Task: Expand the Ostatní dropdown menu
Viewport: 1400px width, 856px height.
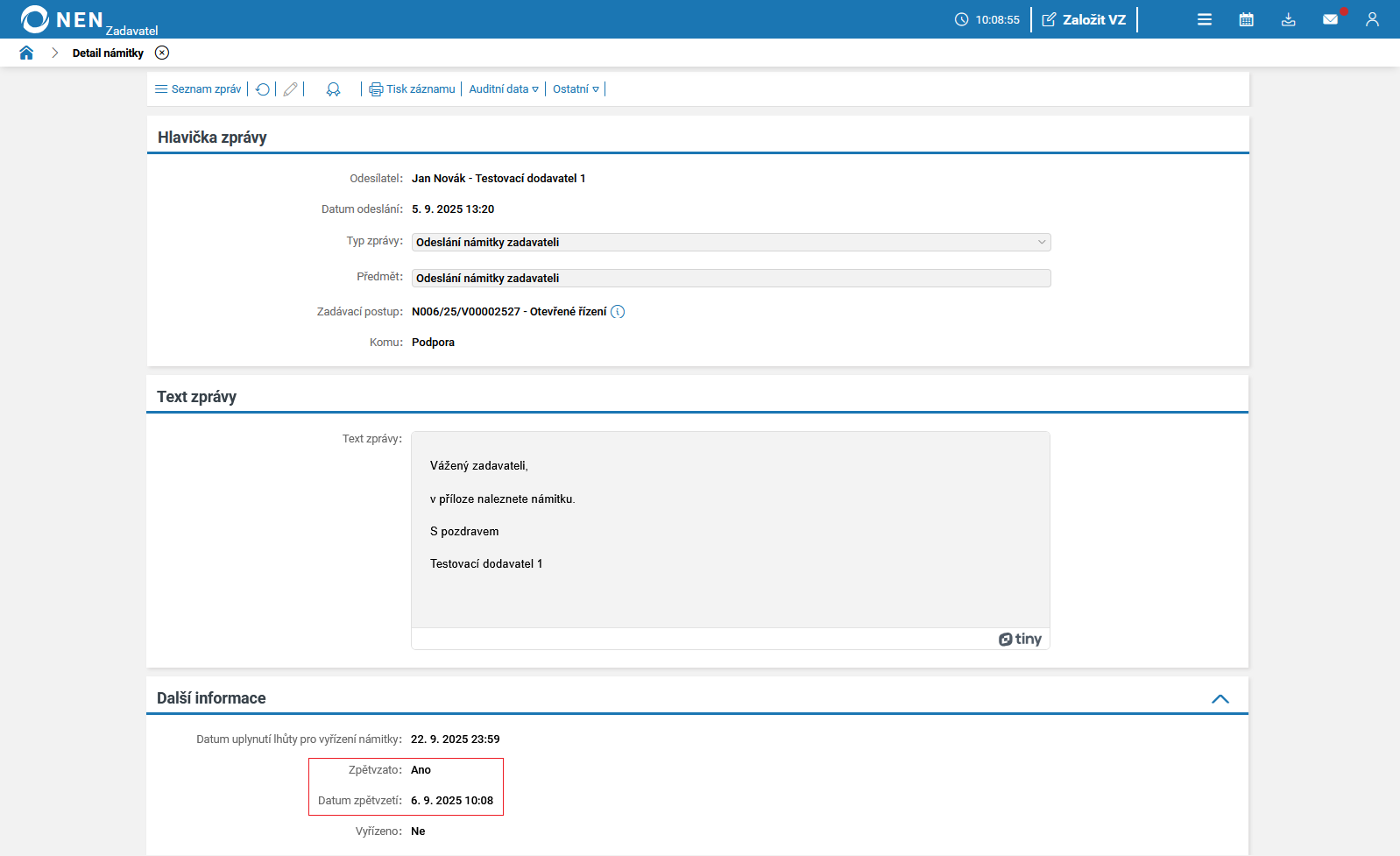Action: (x=576, y=89)
